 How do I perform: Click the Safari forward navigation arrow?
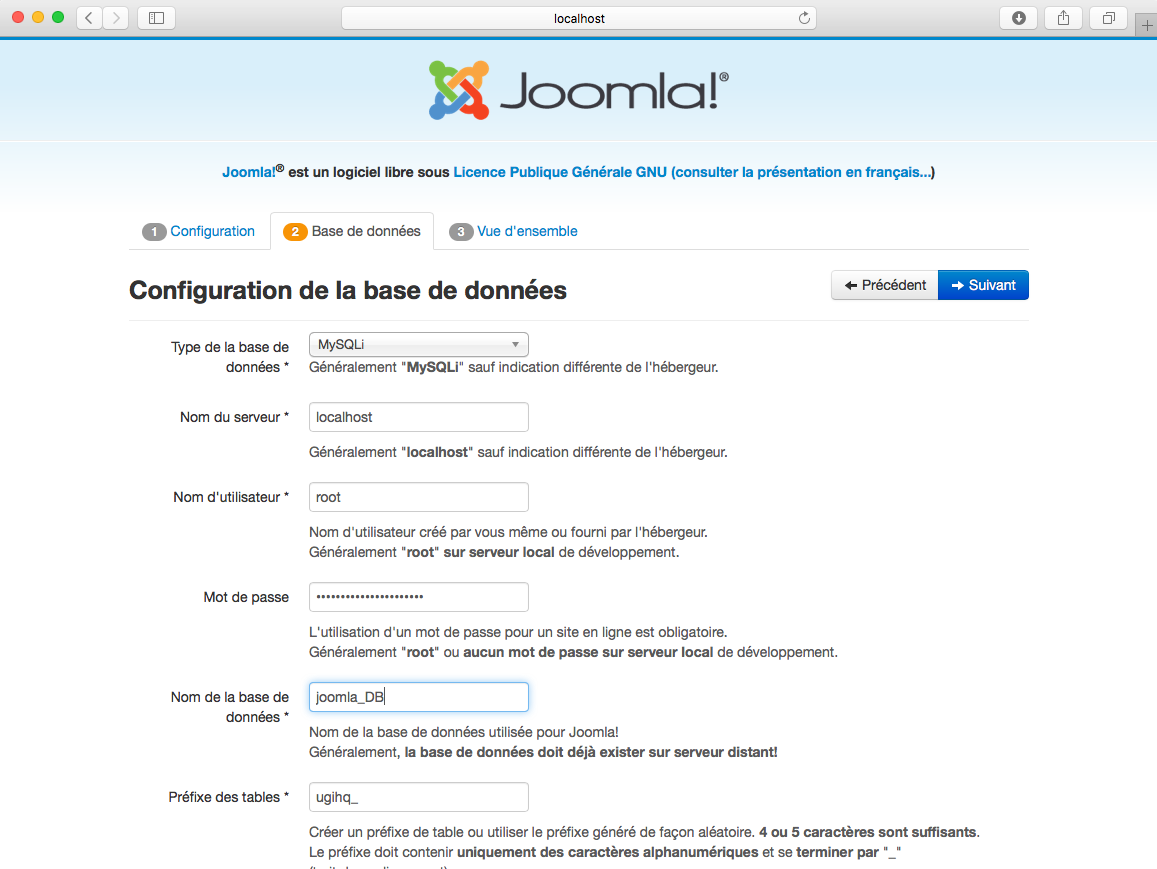116,18
